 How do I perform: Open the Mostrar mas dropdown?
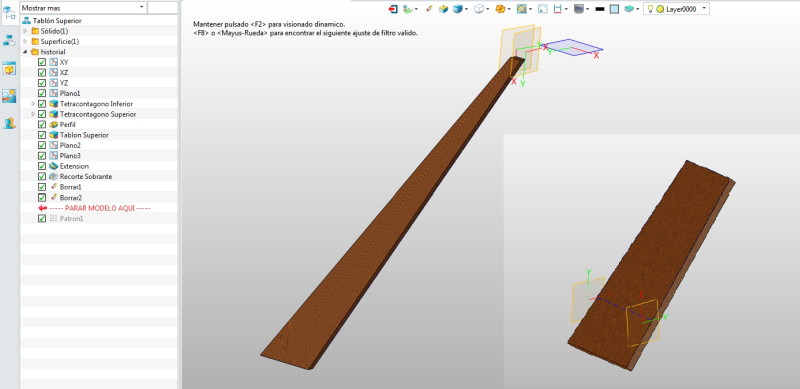tap(83, 8)
